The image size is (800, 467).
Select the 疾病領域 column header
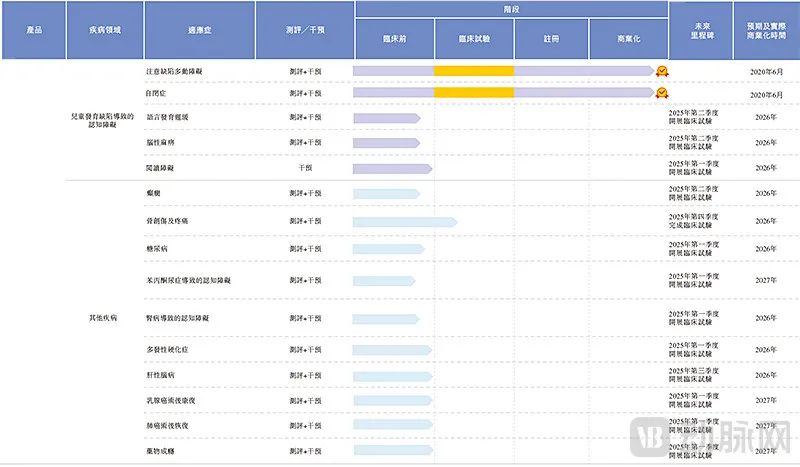(x=105, y=30)
